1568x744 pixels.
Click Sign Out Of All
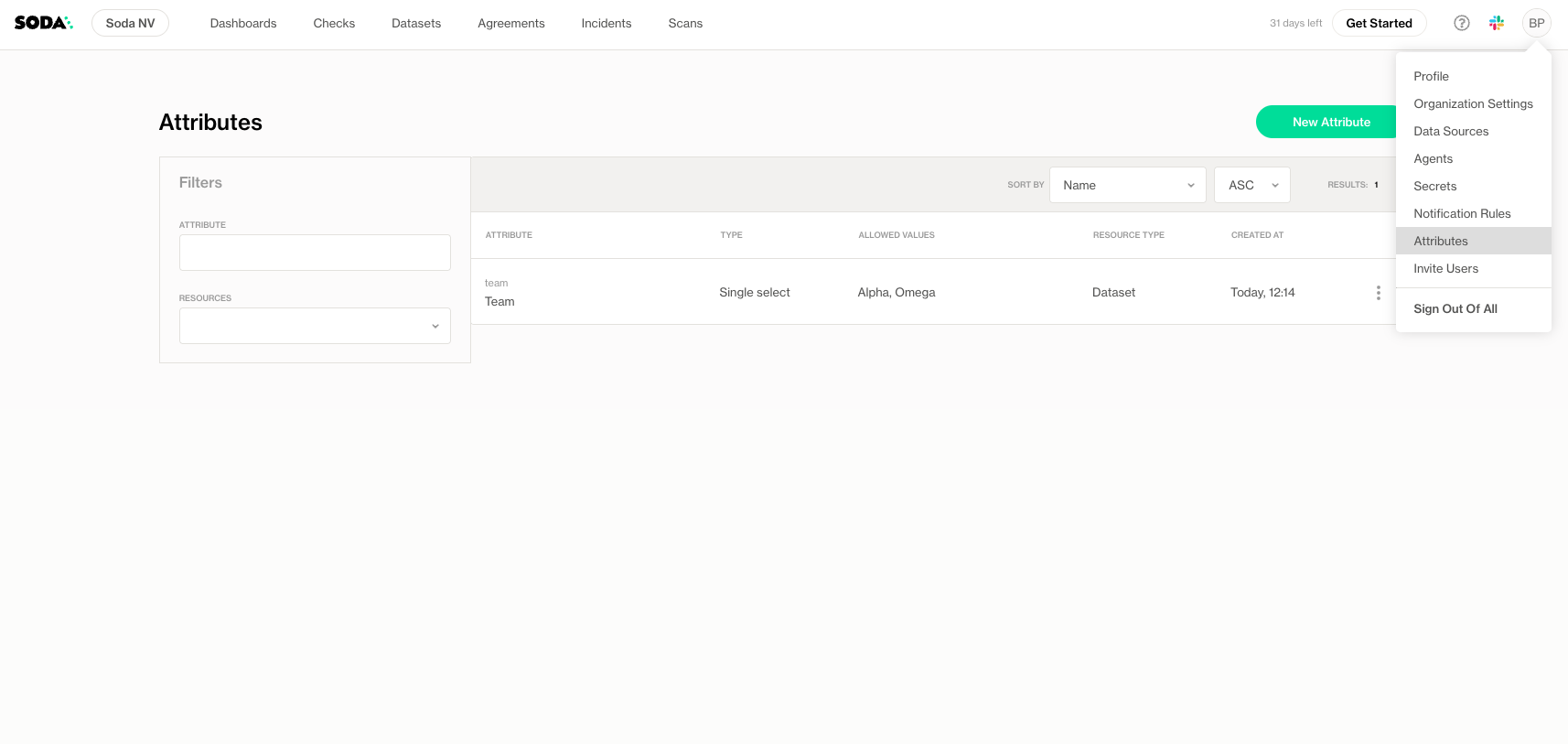(x=1455, y=309)
